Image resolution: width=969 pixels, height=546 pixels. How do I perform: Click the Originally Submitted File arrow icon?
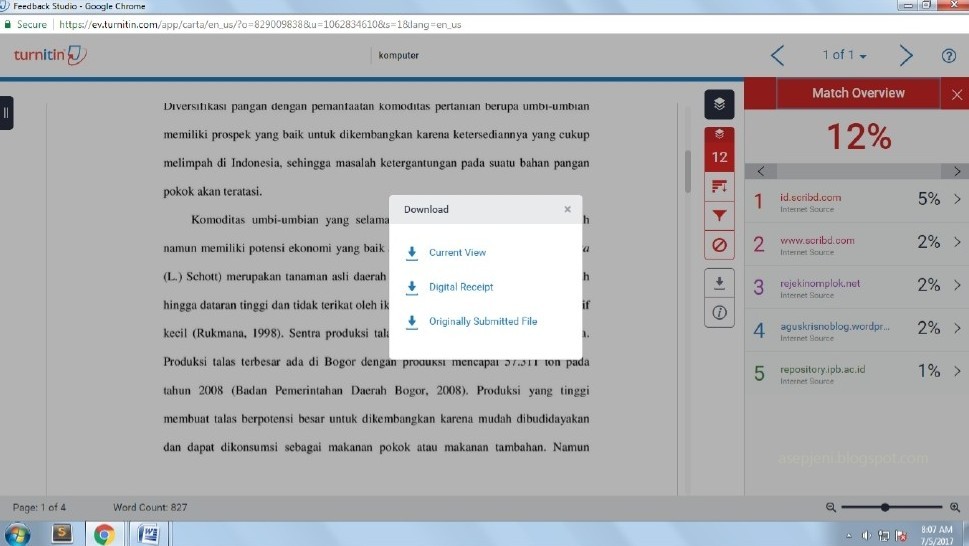[412, 322]
